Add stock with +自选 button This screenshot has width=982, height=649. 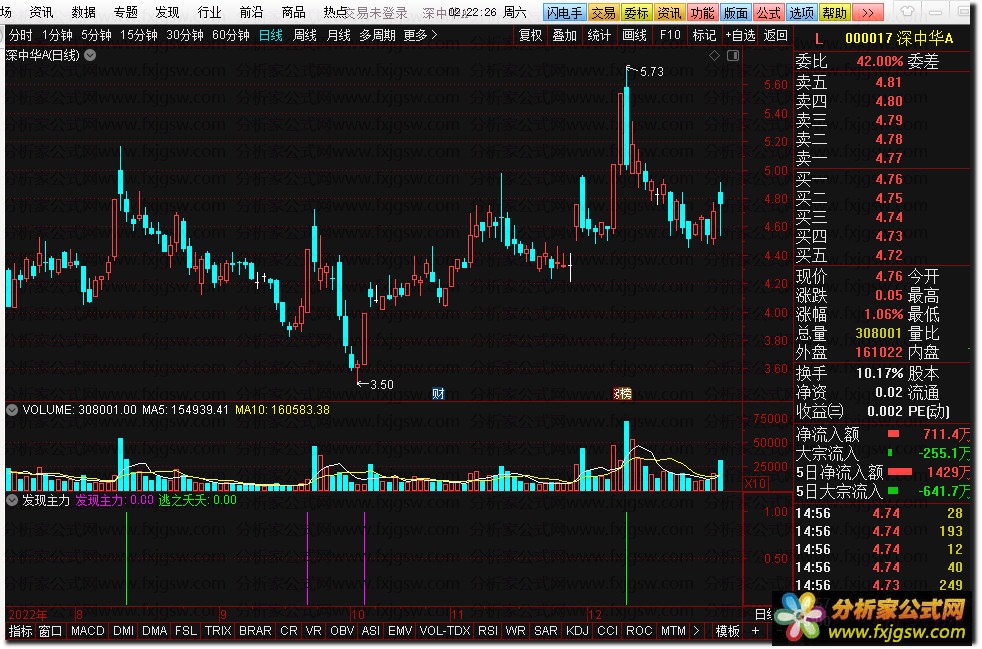tap(740, 35)
